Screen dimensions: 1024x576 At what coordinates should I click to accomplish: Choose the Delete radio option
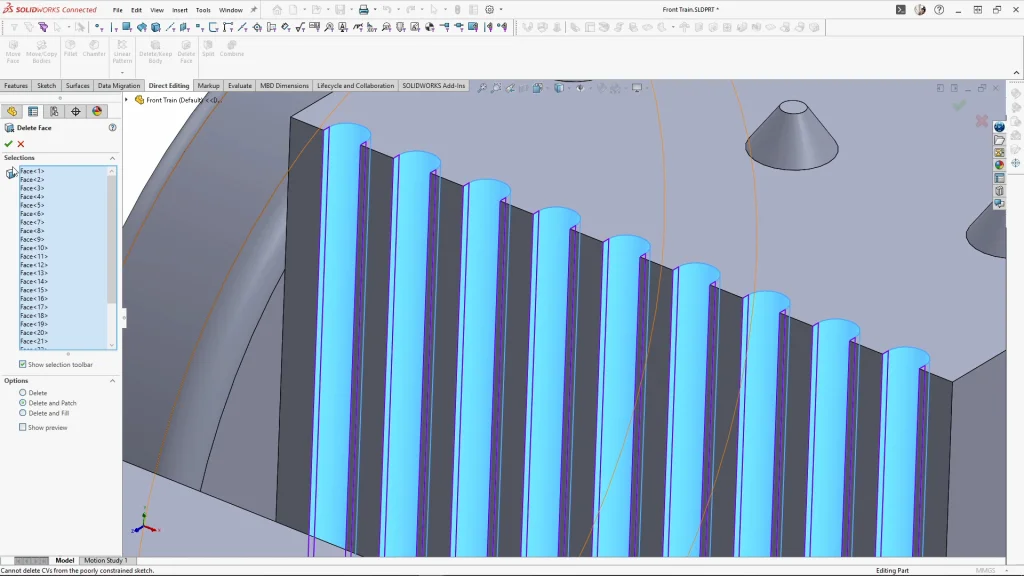[23, 393]
